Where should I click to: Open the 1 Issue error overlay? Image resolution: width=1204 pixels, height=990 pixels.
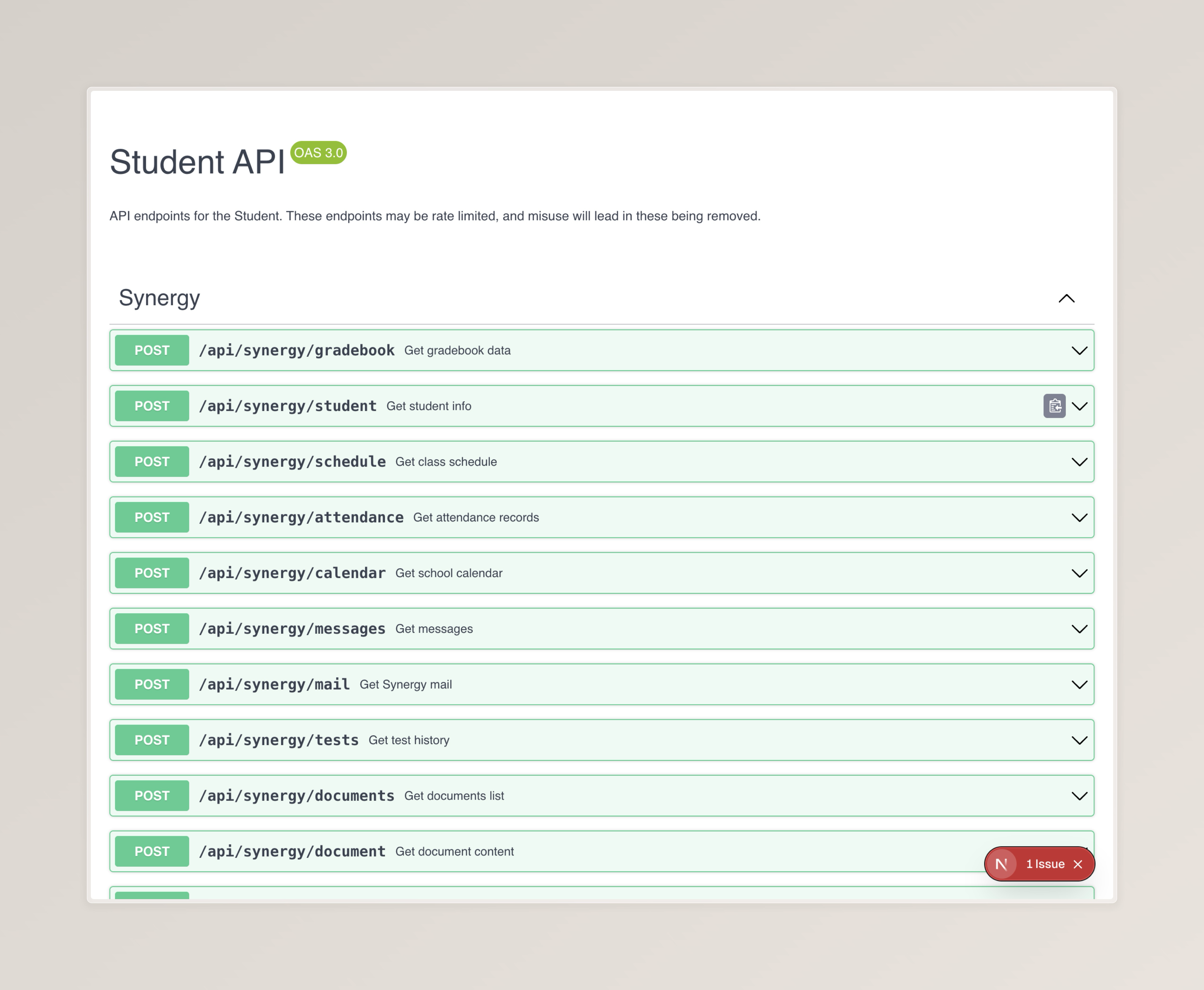coord(1045,864)
